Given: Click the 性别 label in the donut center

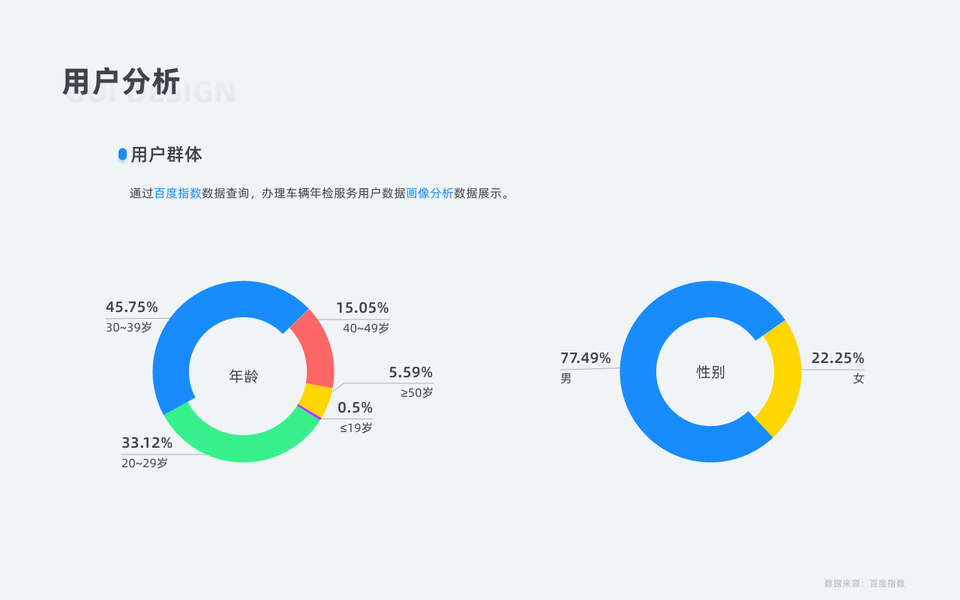Looking at the screenshot, I should click(710, 372).
